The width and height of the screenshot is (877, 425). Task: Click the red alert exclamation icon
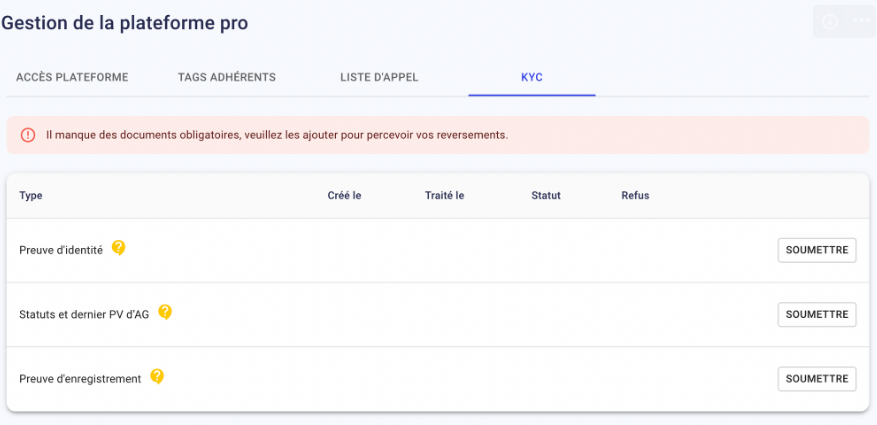(27, 135)
